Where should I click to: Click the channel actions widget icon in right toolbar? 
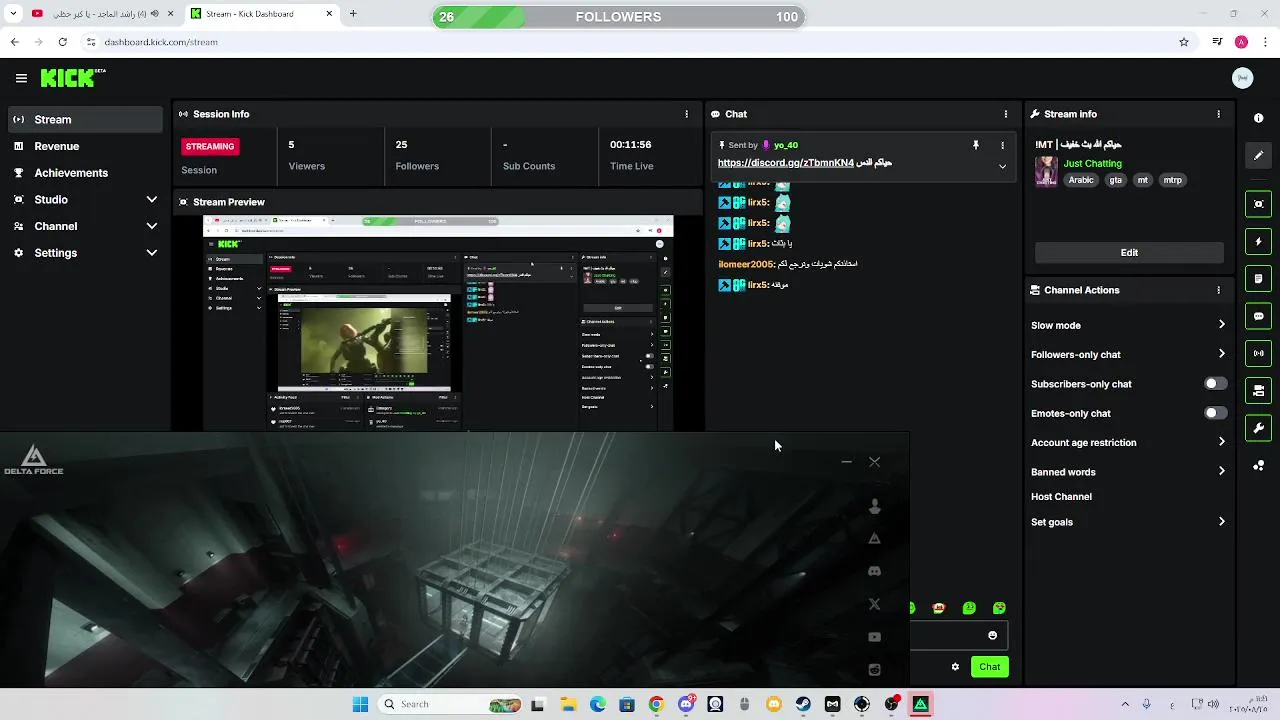click(1258, 390)
